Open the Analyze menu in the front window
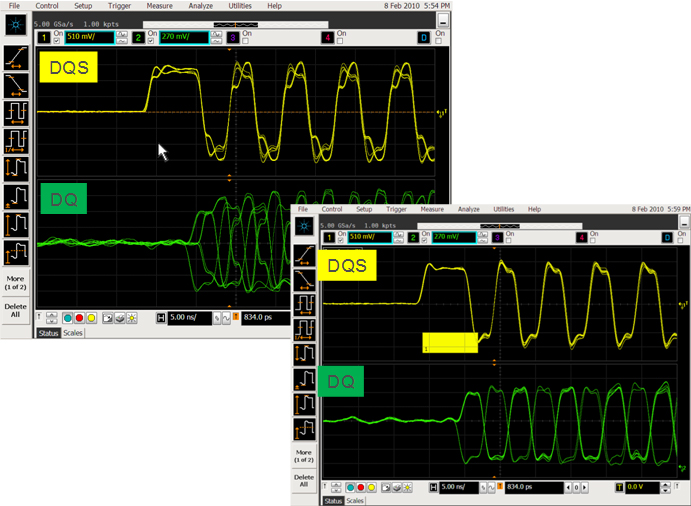Viewport: 691px width, 506px height. [x=469, y=209]
